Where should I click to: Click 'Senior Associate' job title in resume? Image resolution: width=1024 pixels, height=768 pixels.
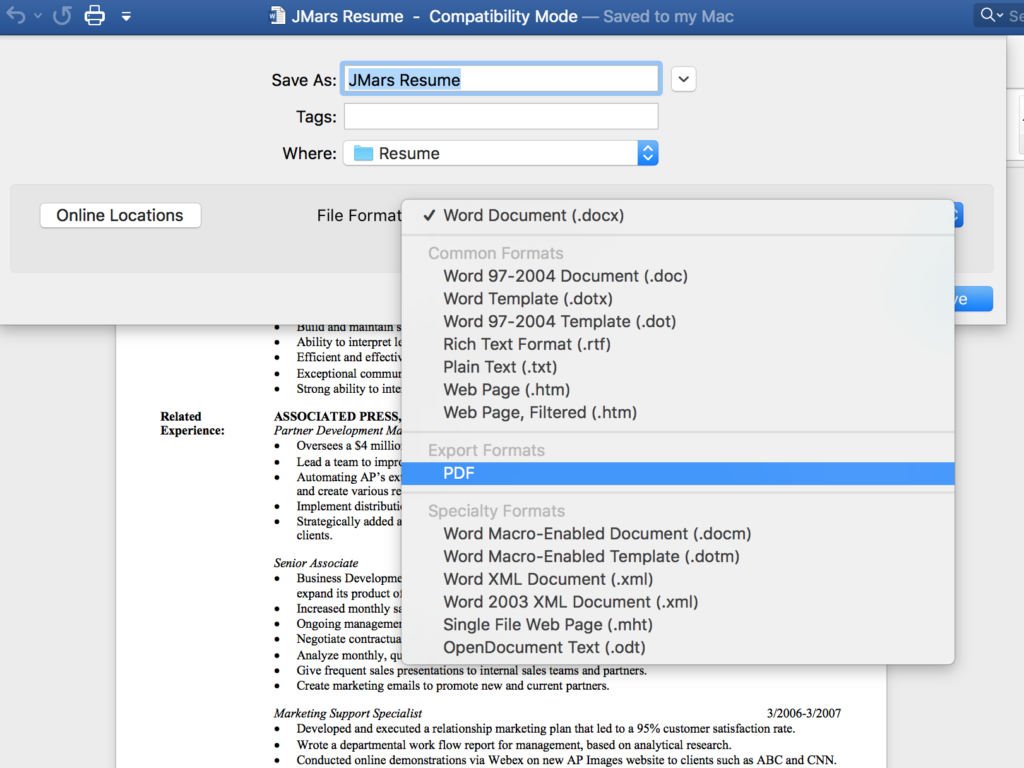pos(316,563)
